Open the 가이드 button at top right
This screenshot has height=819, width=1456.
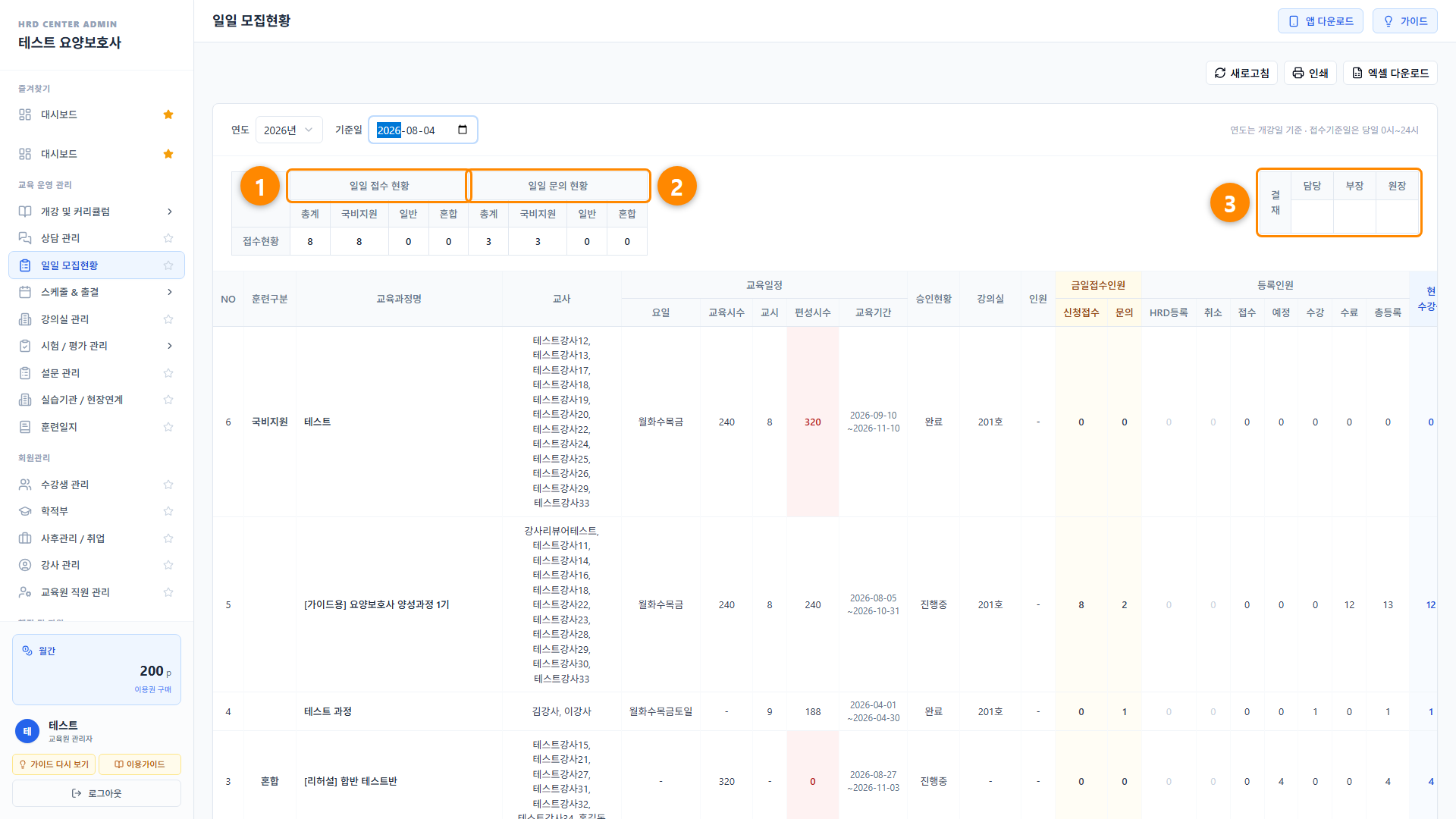pos(1404,21)
